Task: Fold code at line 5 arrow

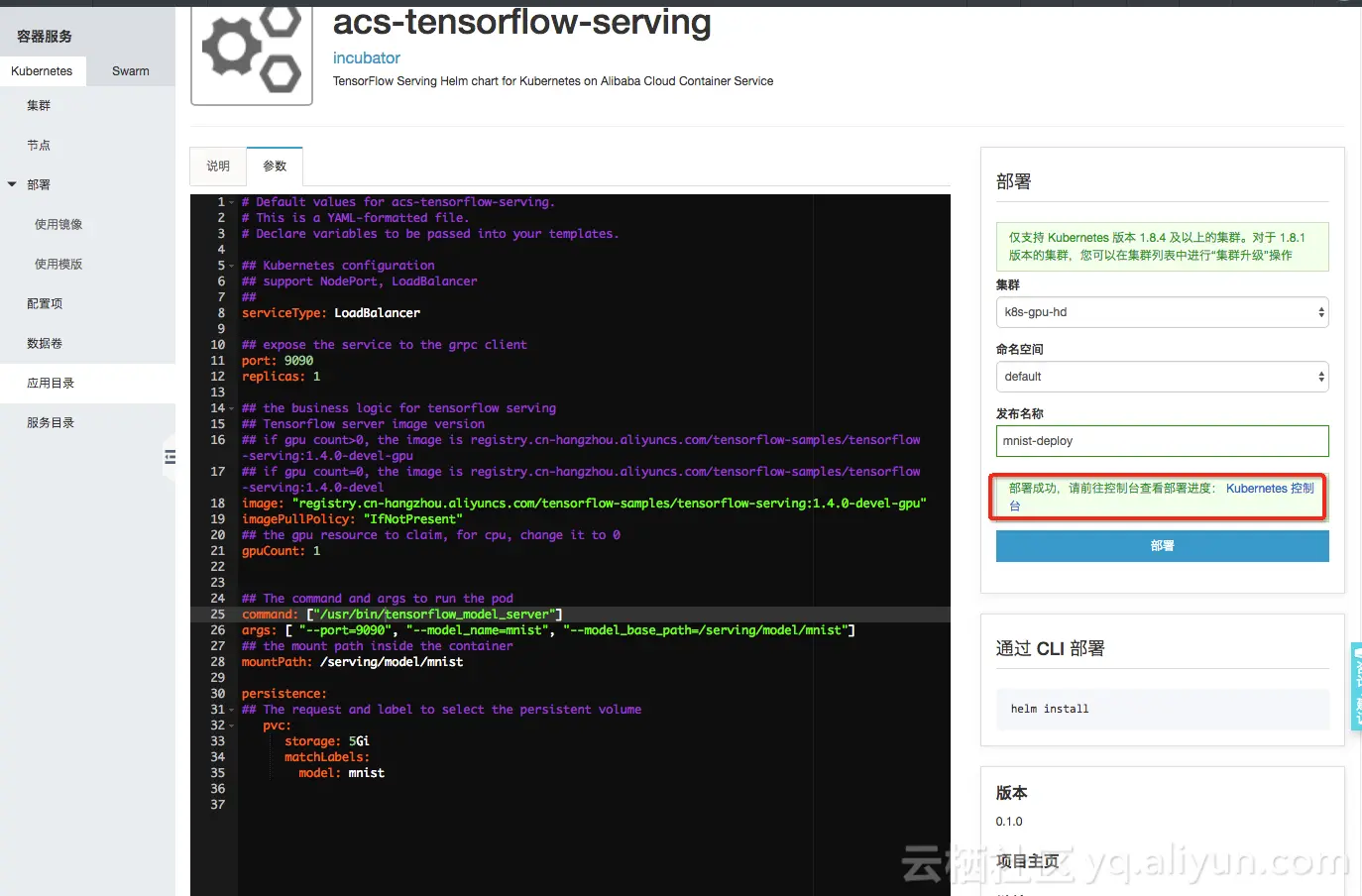Action: [x=232, y=266]
